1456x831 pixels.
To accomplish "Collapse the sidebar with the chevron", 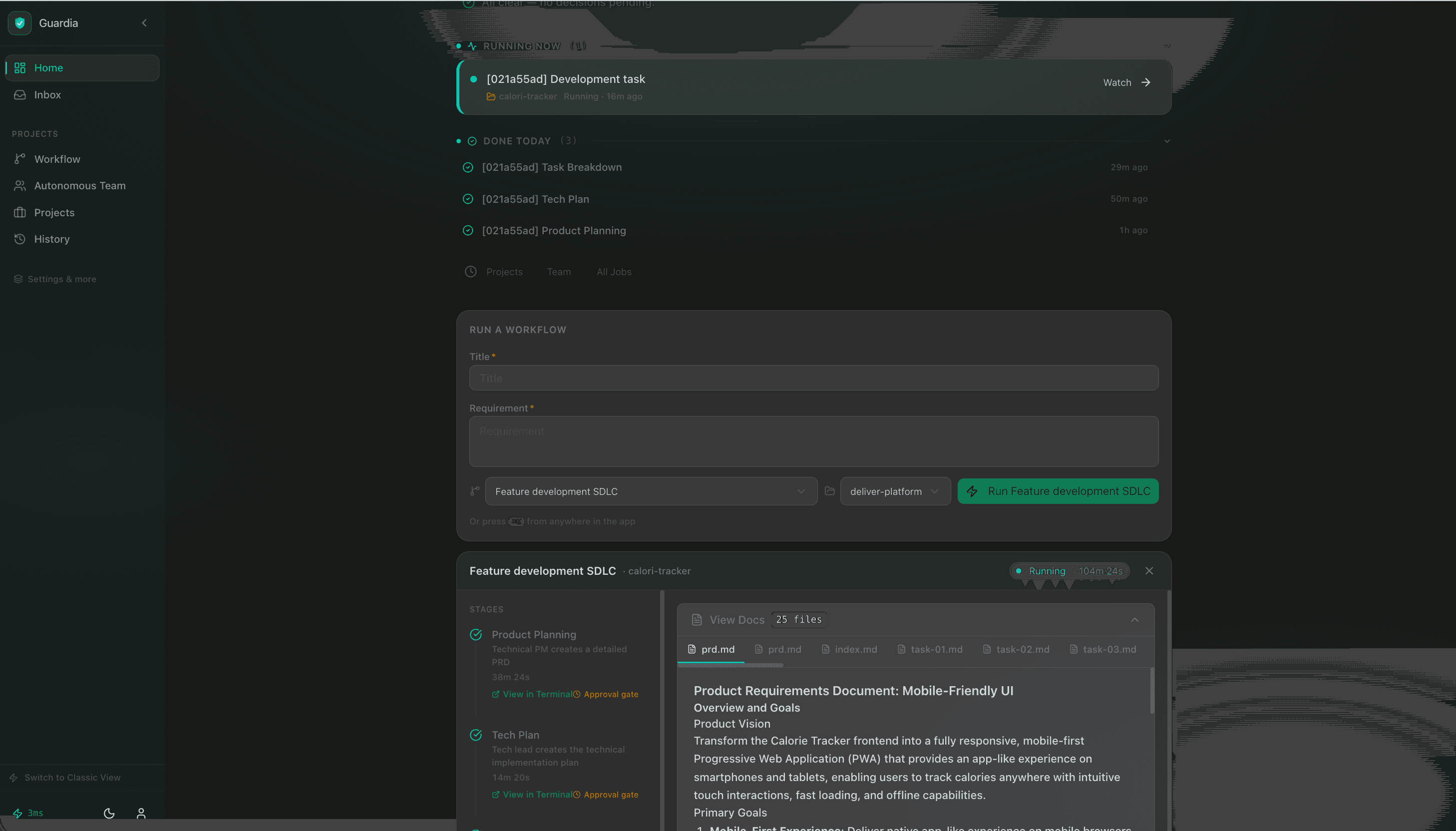I will [x=144, y=23].
